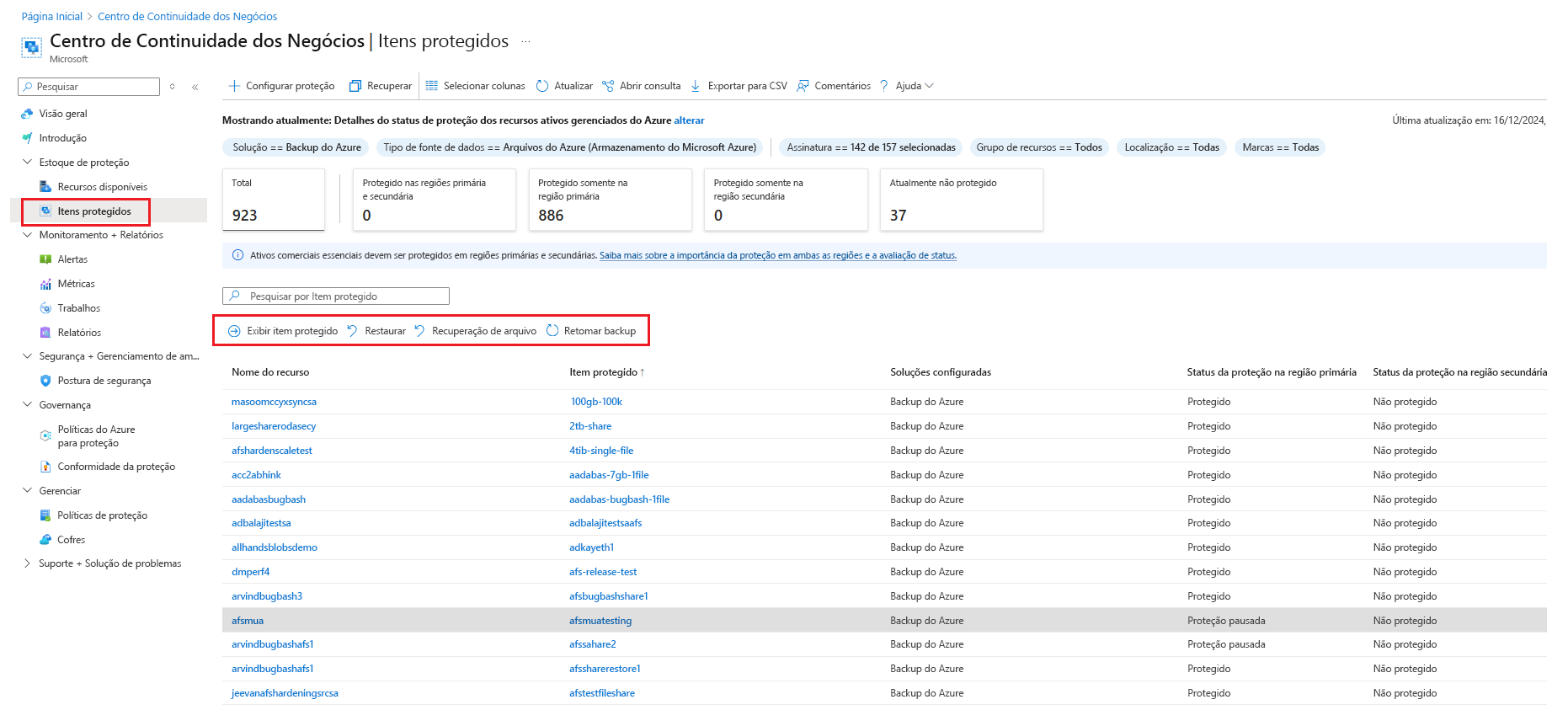Click the Localização == Todas filter pill
1568x710 pixels.
tap(1172, 147)
